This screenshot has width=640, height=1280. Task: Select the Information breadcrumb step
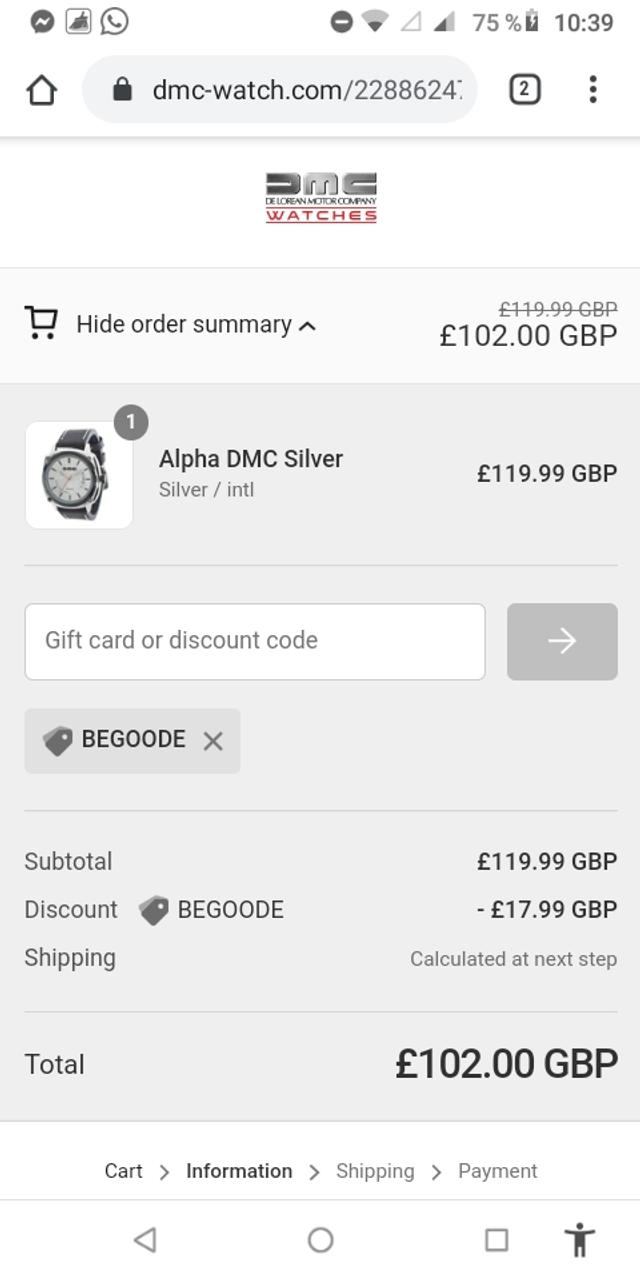click(x=239, y=1171)
